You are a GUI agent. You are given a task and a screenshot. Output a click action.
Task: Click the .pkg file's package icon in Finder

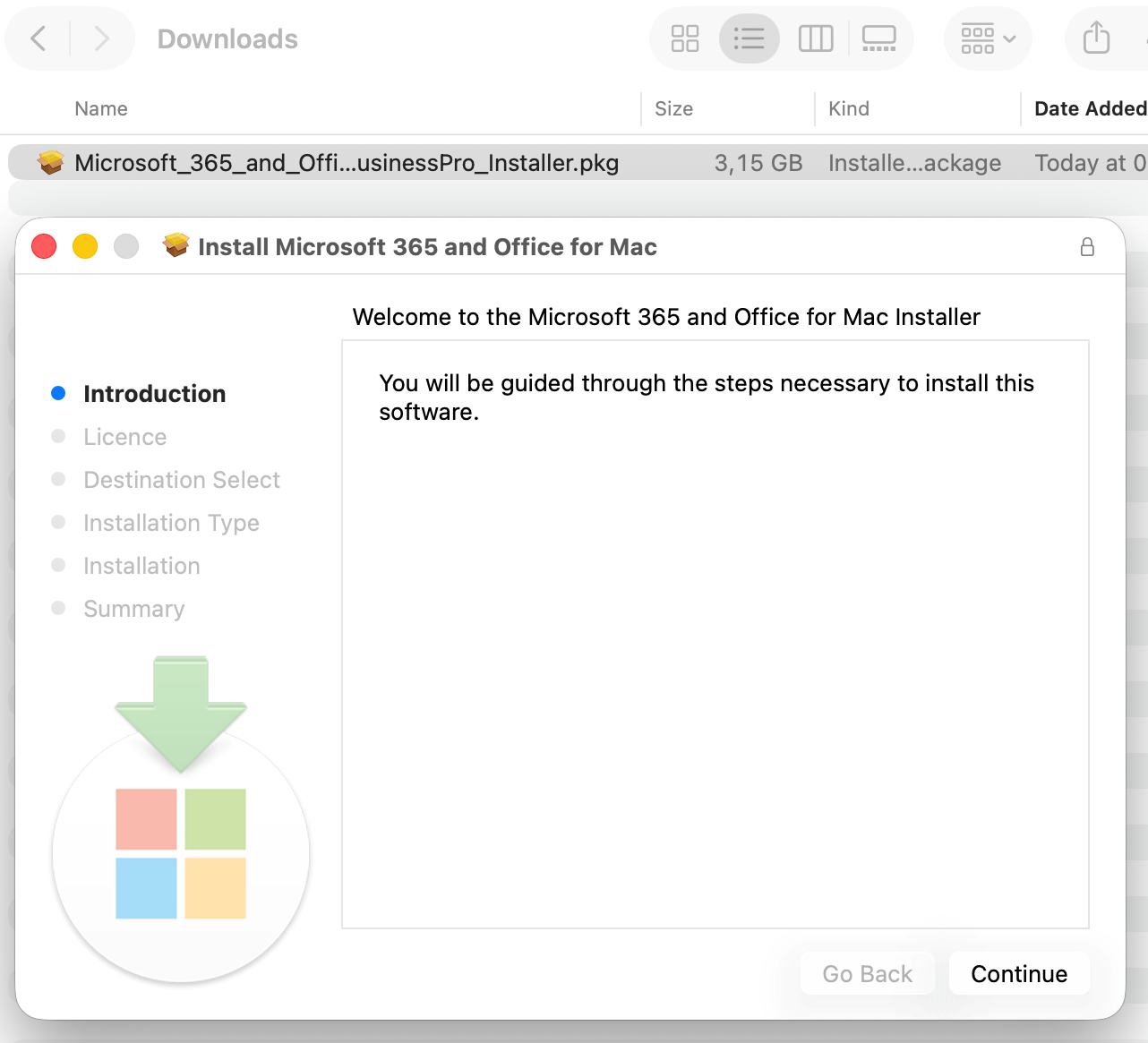click(51, 162)
